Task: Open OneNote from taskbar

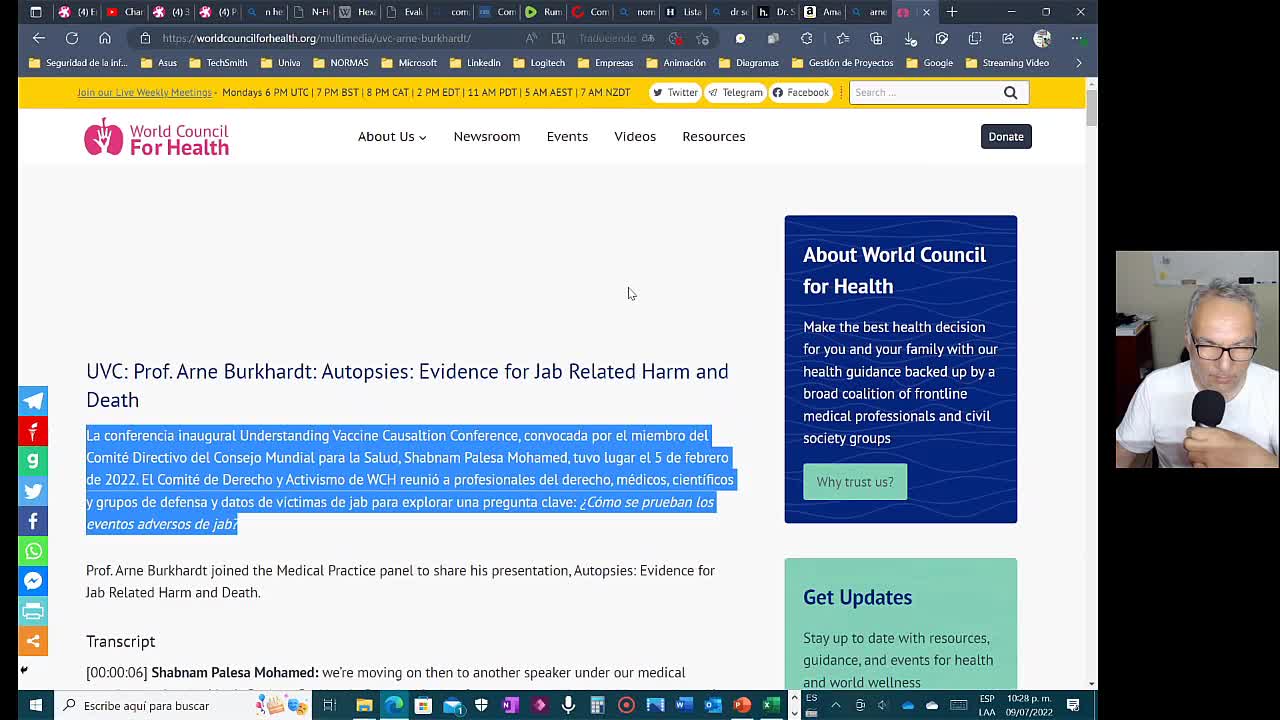Action: point(510,705)
